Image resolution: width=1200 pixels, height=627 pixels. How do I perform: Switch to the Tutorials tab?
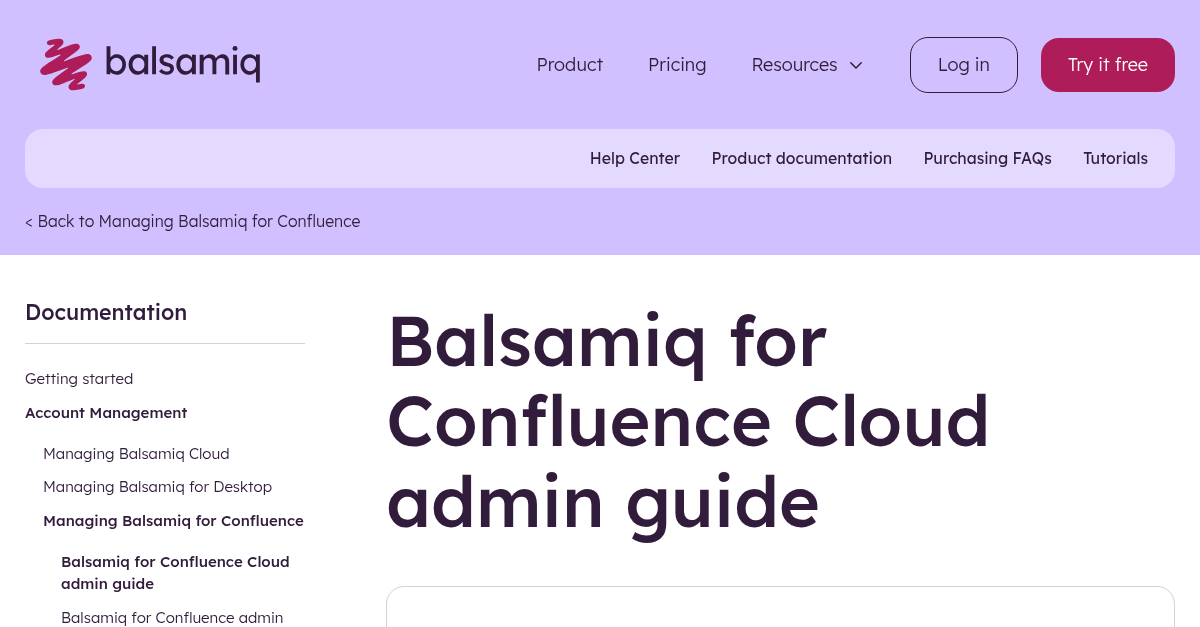click(x=1115, y=158)
